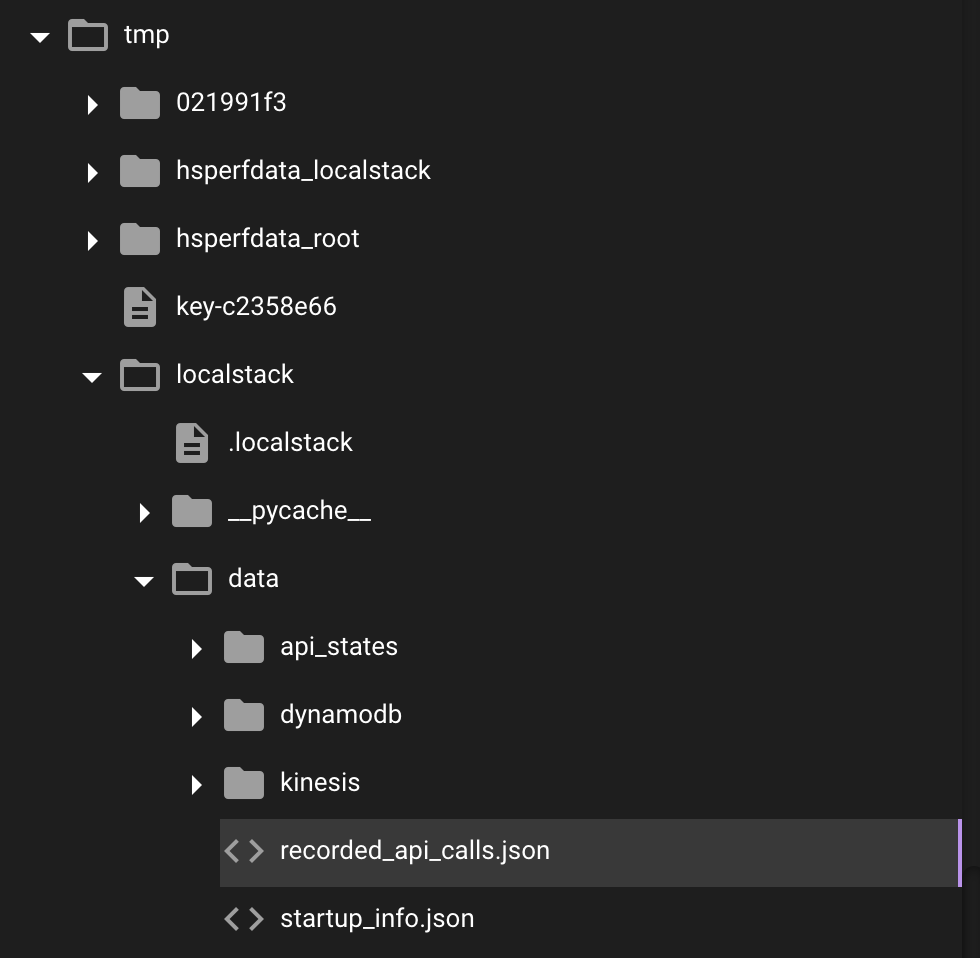980x958 pixels.
Task: Click the api_states folder icon
Action: point(244,647)
